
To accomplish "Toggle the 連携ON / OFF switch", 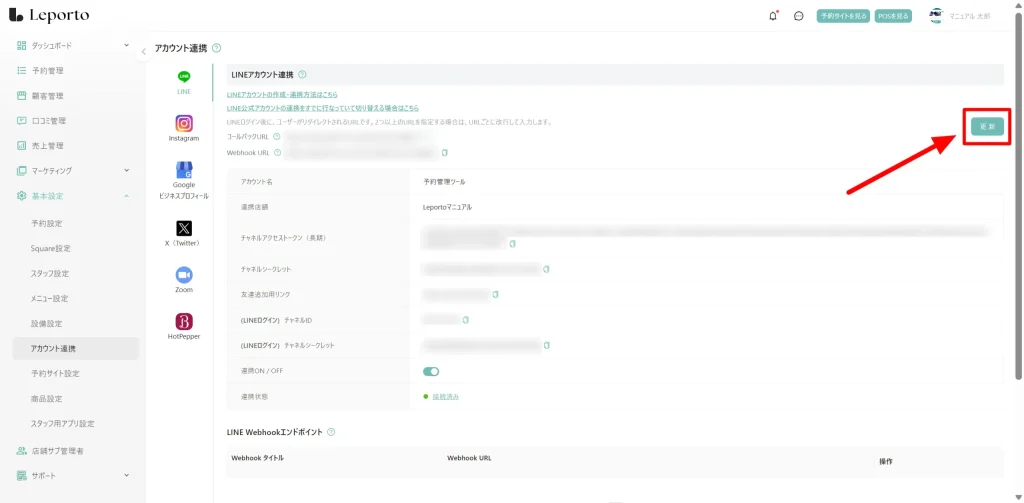I will click(x=431, y=371).
